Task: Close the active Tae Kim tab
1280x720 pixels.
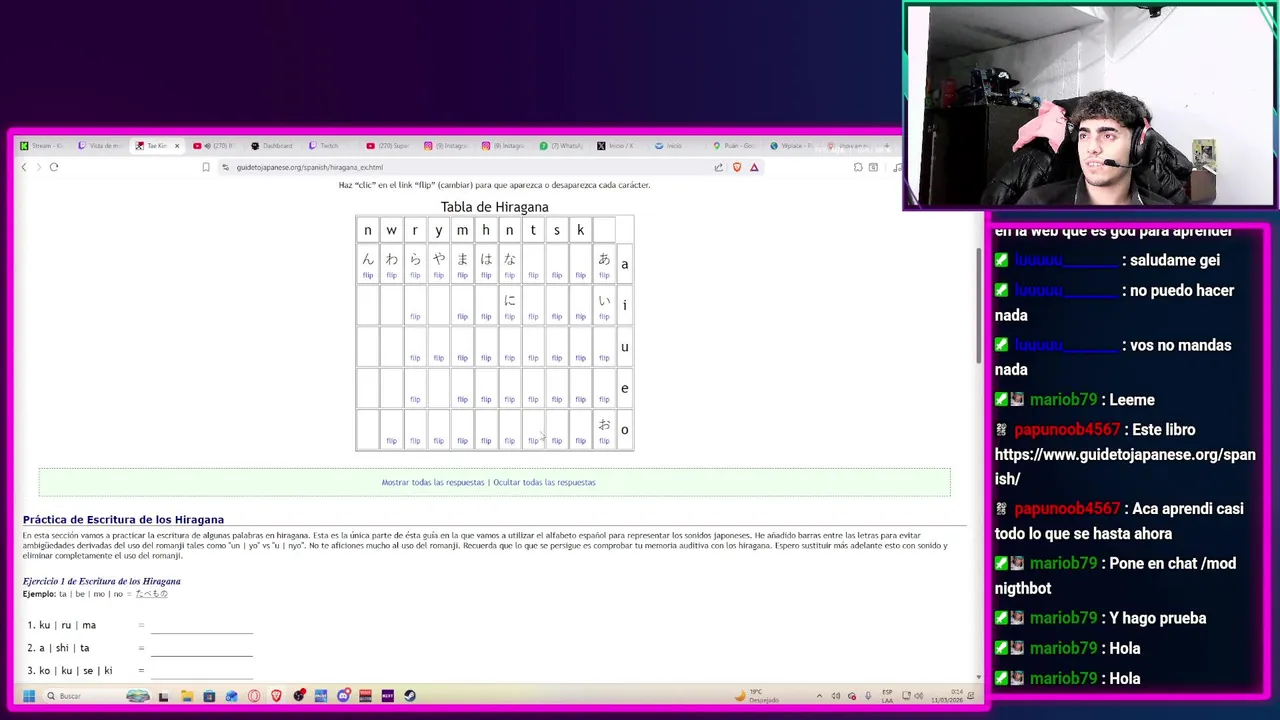Action: tap(177, 146)
